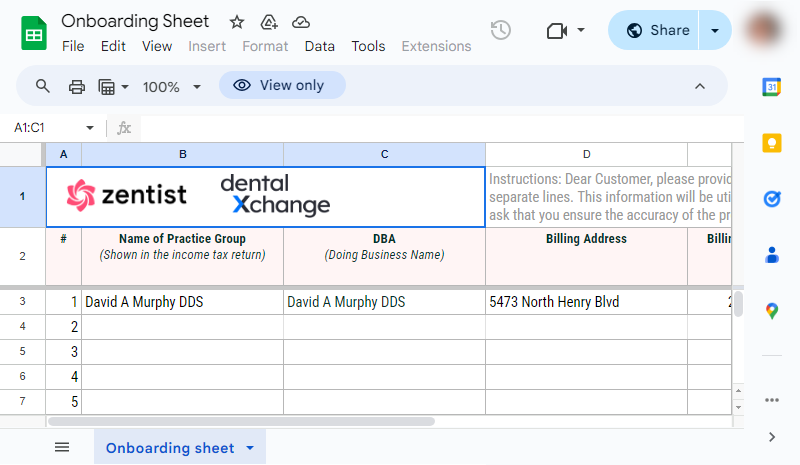Open the Google Sheets home icon
This screenshot has height=465, width=800.
(x=34, y=33)
